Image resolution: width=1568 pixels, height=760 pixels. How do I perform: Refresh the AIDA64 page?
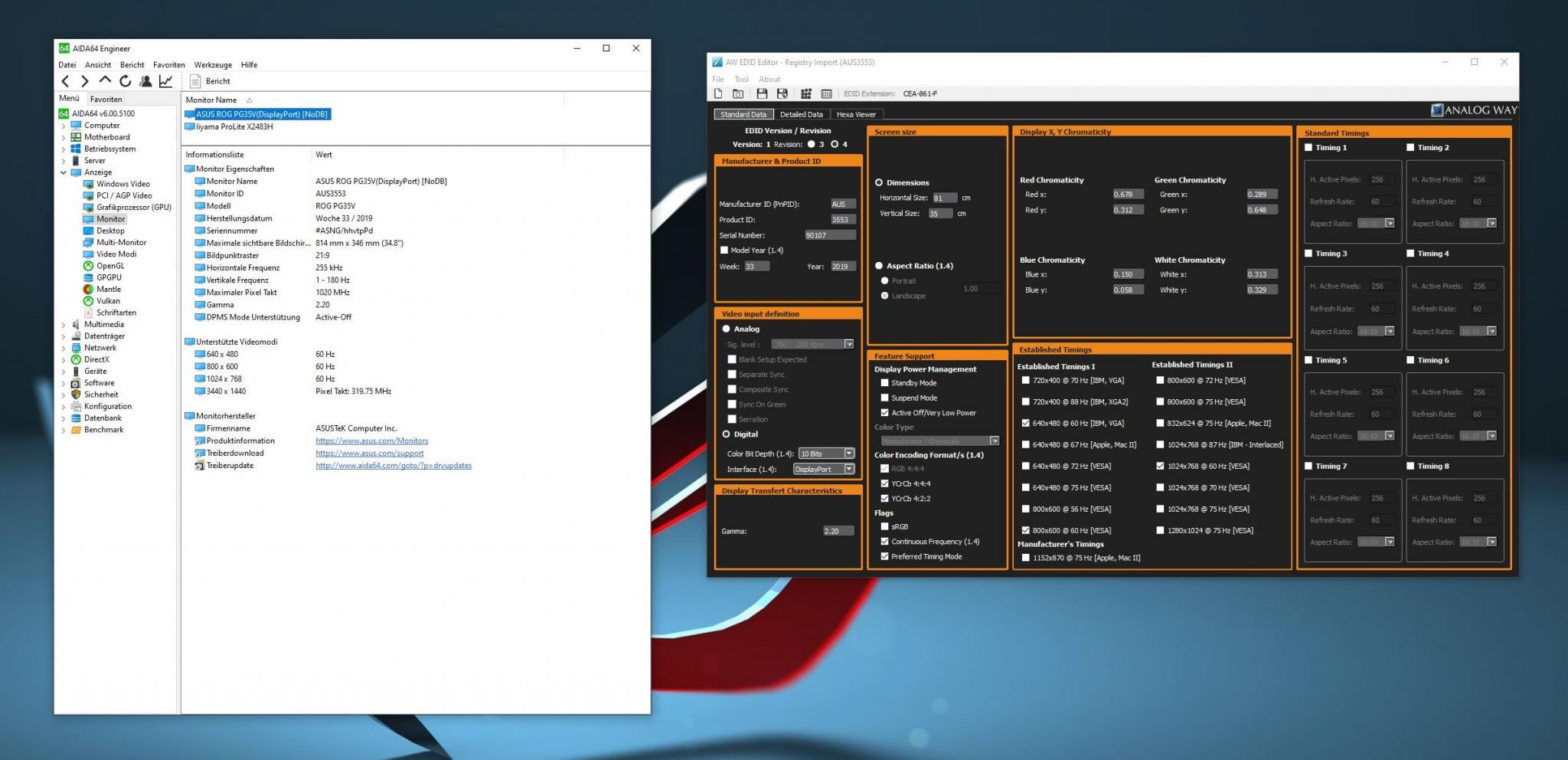click(x=126, y=80)
